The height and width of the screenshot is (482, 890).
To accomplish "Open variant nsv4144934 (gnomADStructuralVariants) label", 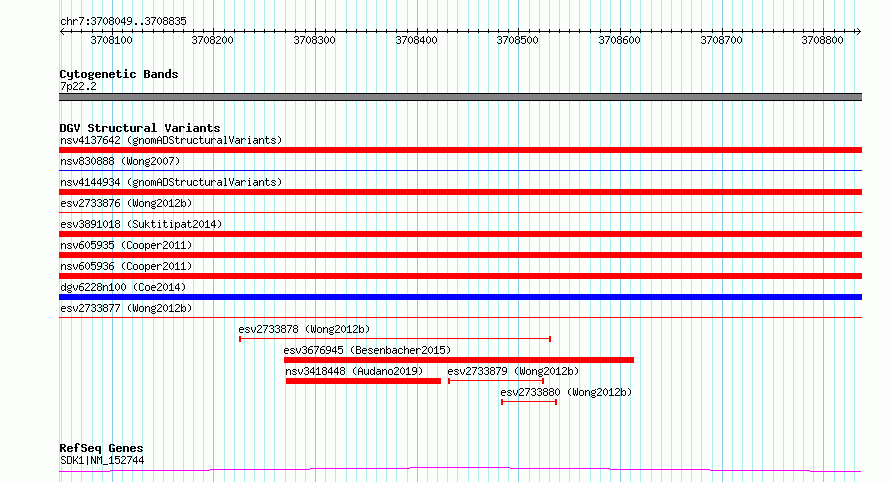I will [171, 182].
